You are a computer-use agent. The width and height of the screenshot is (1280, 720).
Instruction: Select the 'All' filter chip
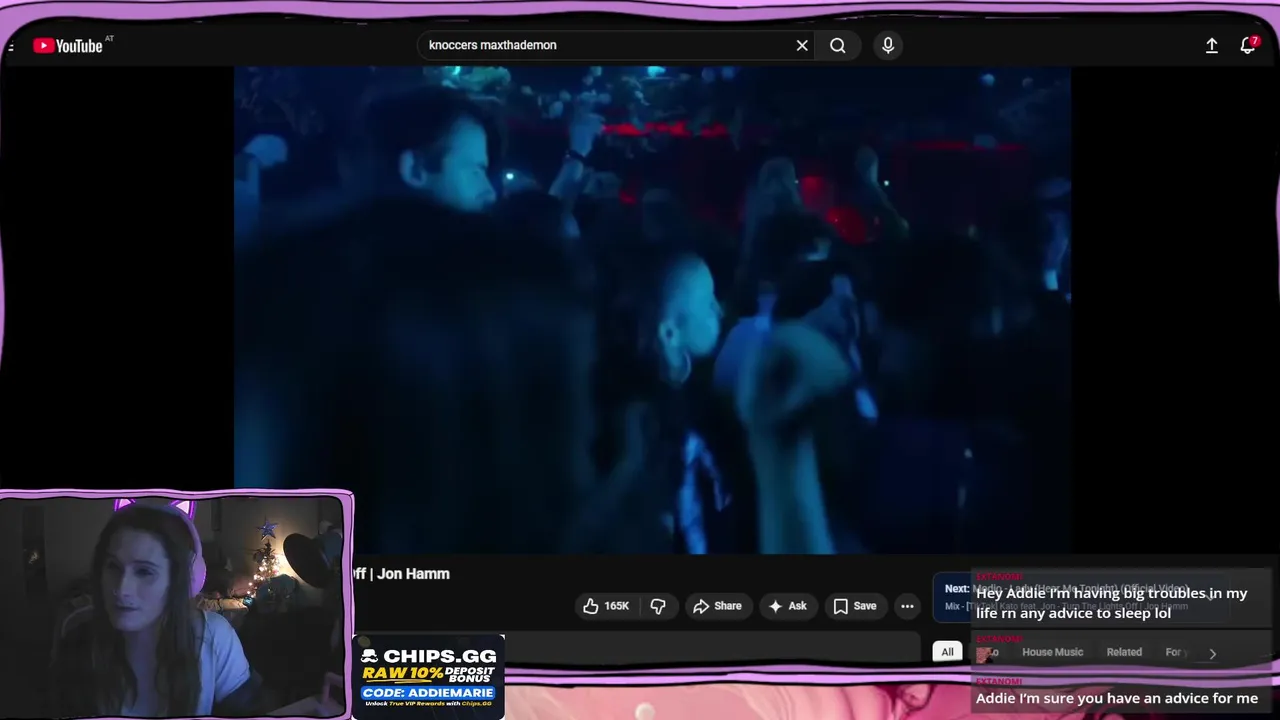(x=947, y=652)
